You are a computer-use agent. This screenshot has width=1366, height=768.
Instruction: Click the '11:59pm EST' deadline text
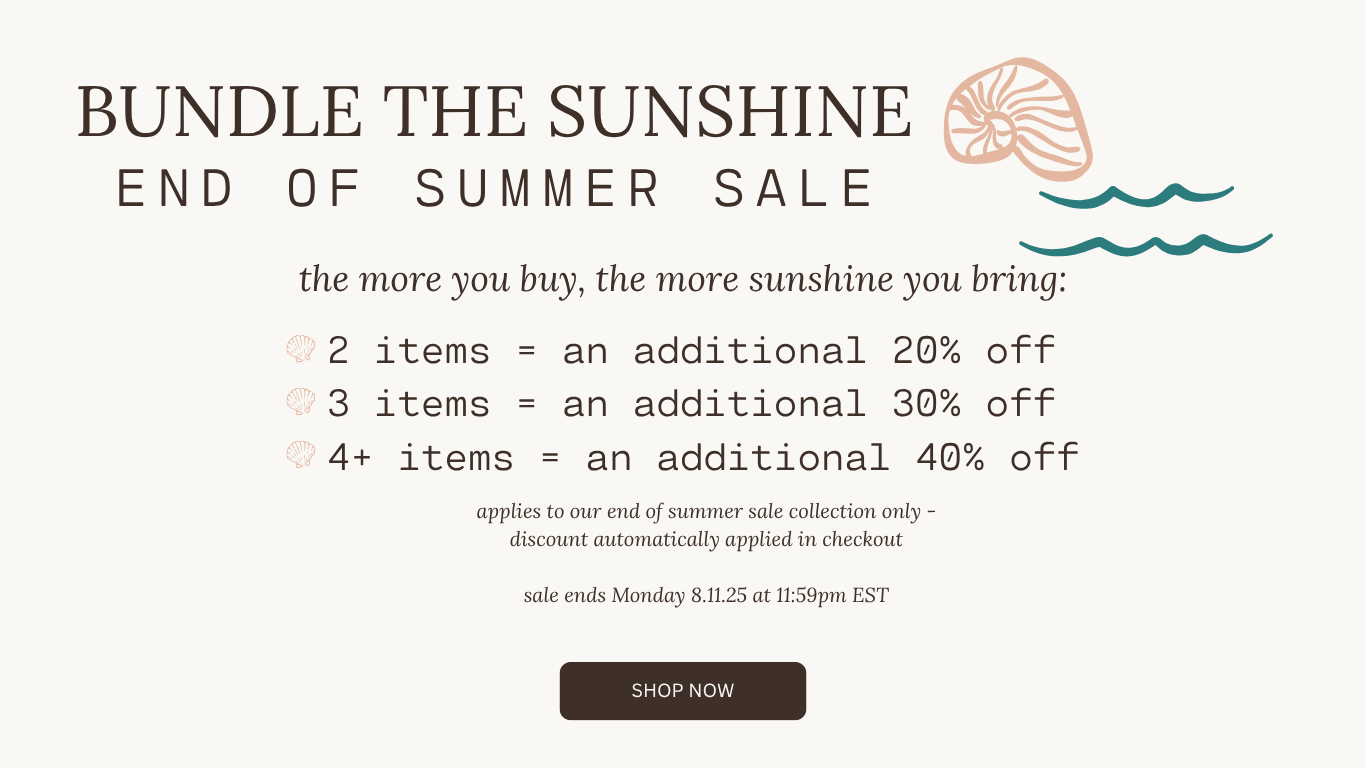tap(832, 596)
